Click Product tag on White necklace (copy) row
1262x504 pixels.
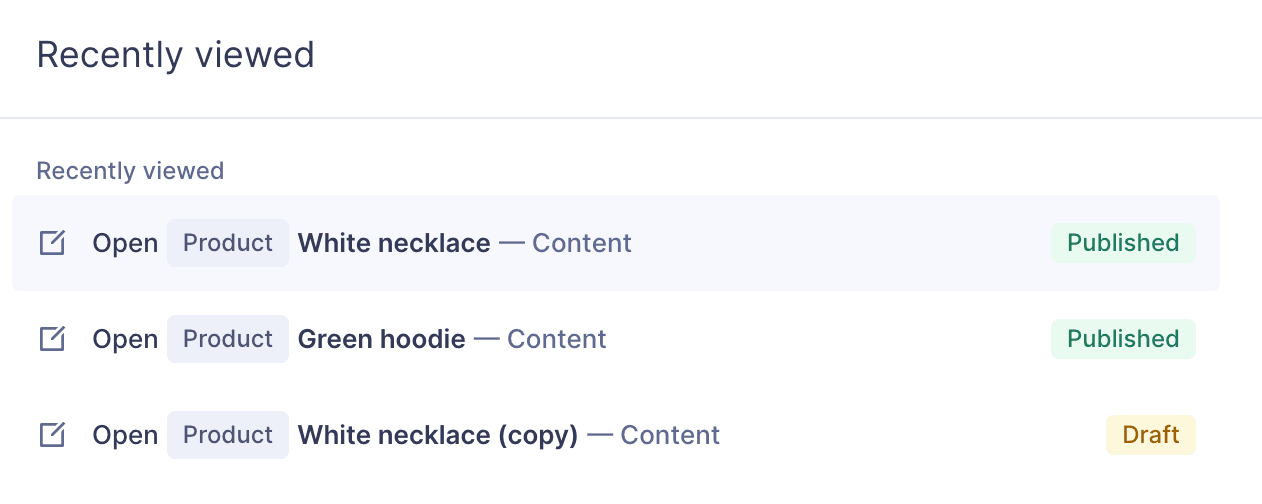click(x=228, y=435)
